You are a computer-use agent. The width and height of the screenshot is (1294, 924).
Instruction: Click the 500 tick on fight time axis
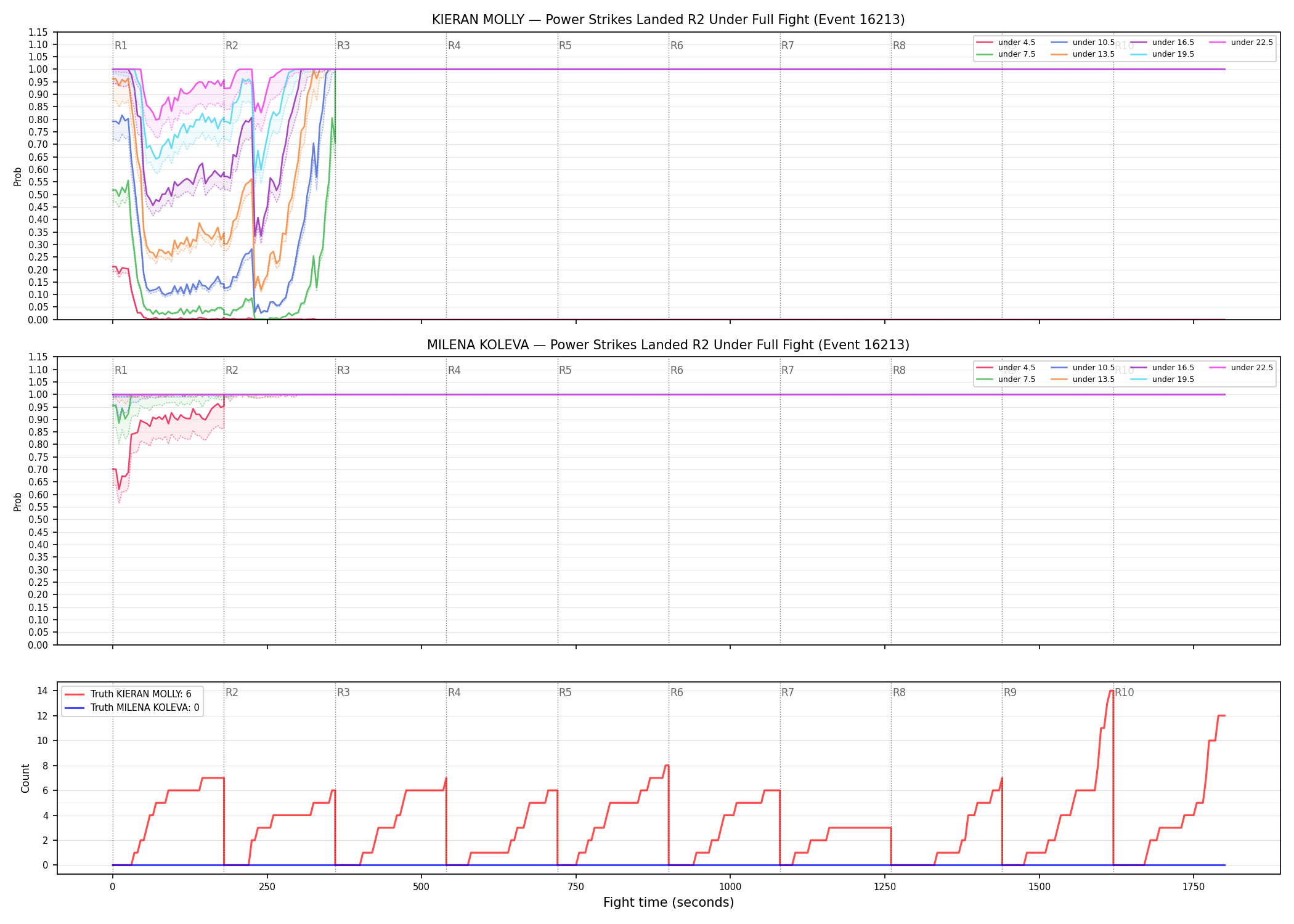(421, 887)
